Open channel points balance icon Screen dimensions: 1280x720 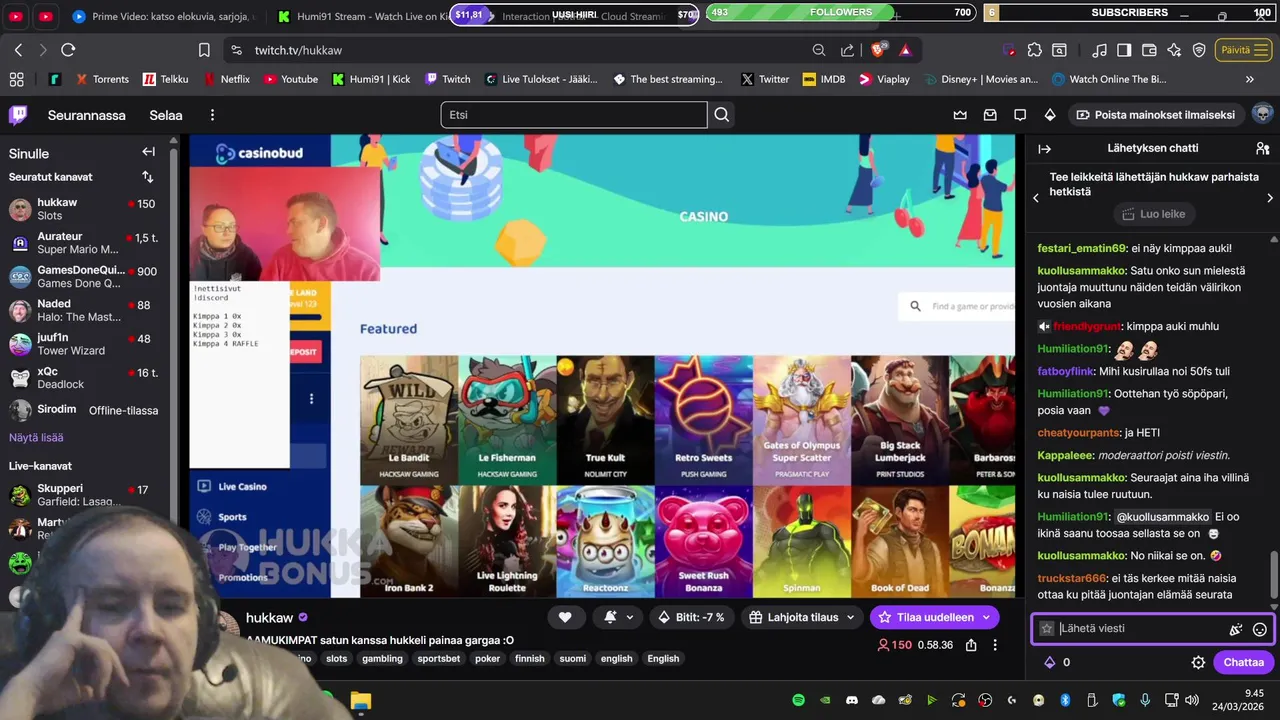click(x=1049, y=662)
